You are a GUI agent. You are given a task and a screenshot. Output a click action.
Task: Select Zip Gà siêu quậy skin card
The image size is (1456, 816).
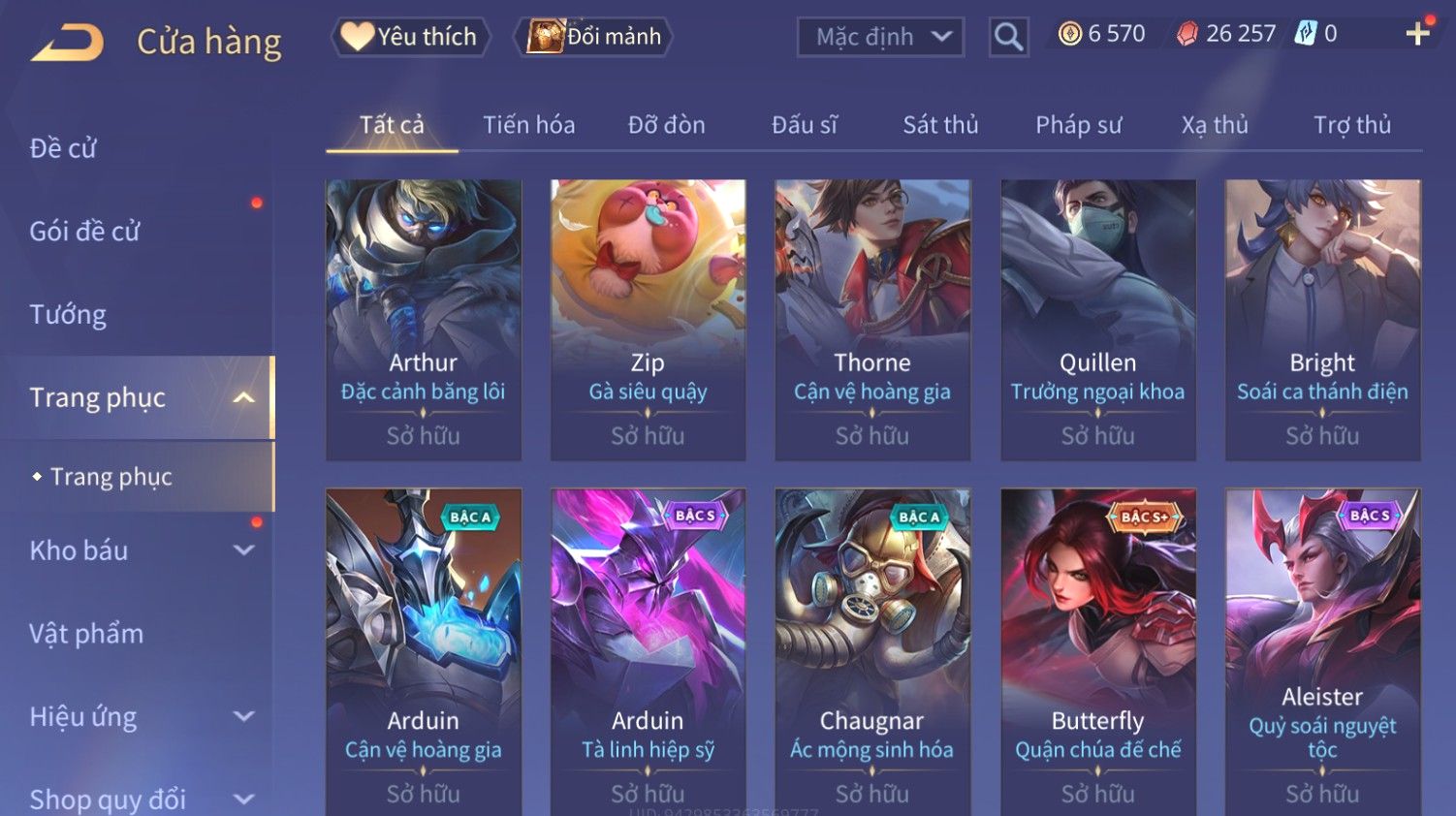click(x=648, y=320)
